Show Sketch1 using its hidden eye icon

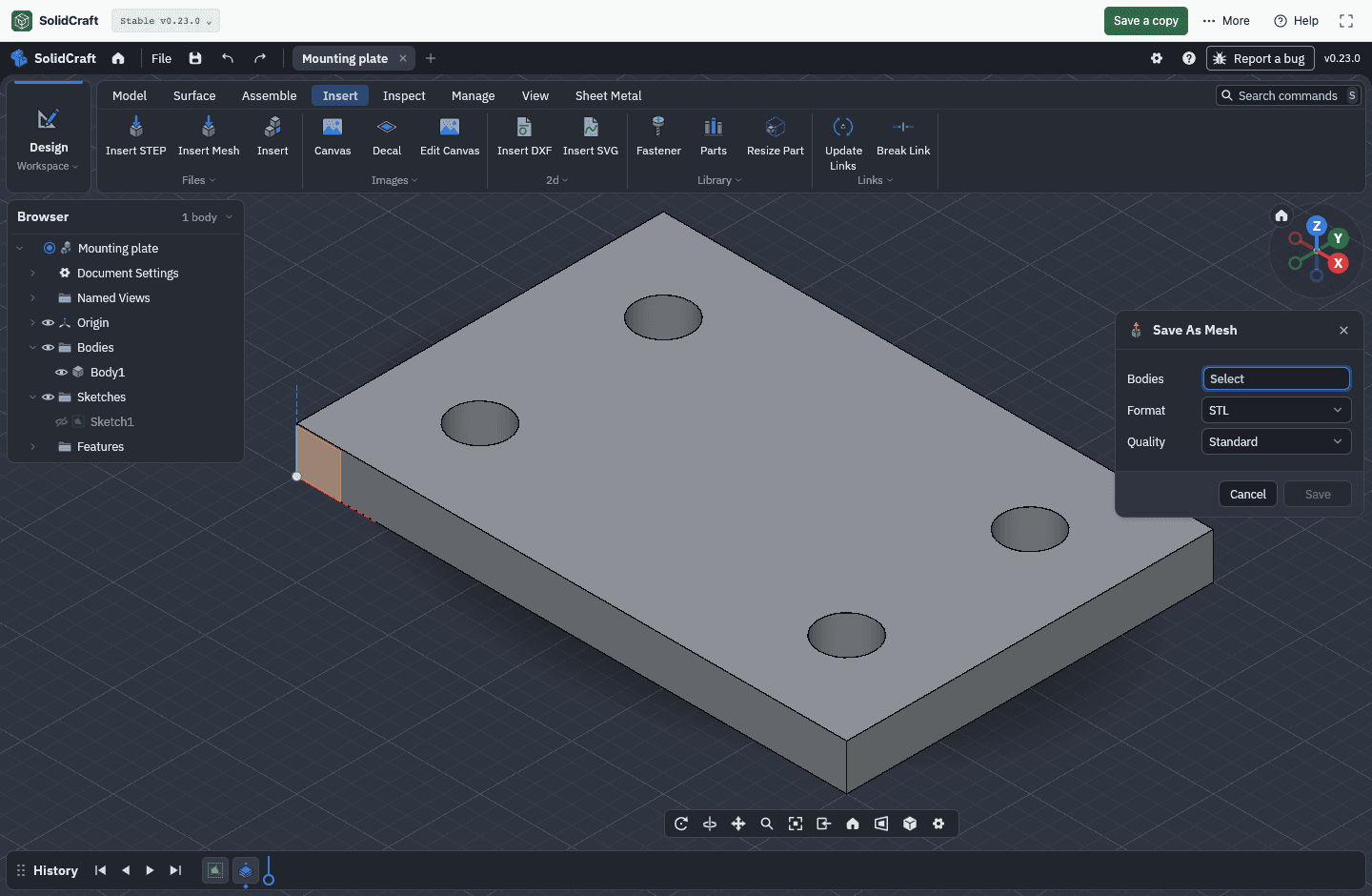(x=61, y=422)
